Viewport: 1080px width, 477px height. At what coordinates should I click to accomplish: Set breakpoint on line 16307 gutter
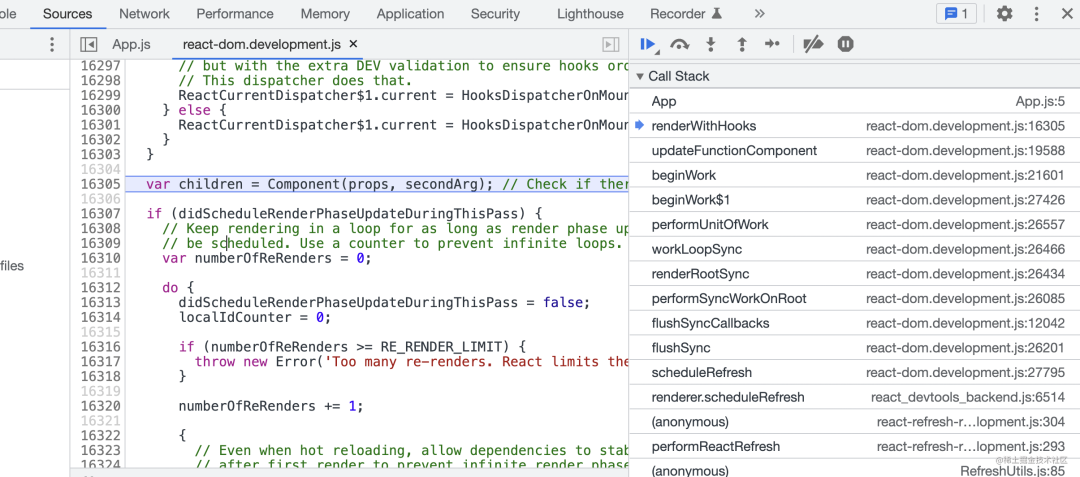[x=100, y=213]
